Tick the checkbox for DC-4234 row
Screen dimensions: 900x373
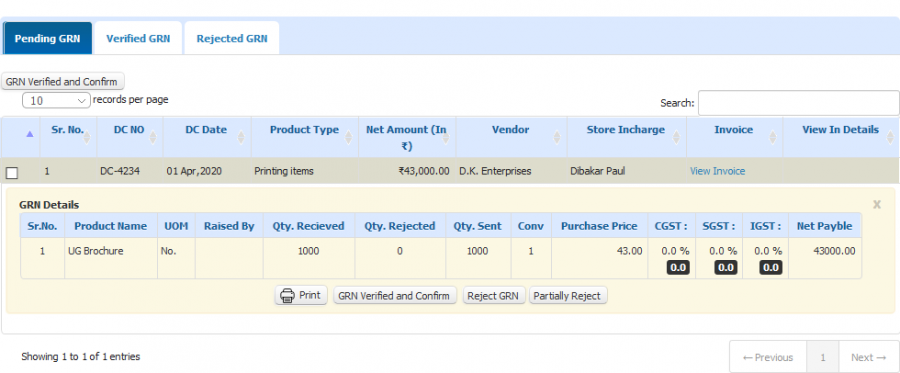(x=11, y=173)
